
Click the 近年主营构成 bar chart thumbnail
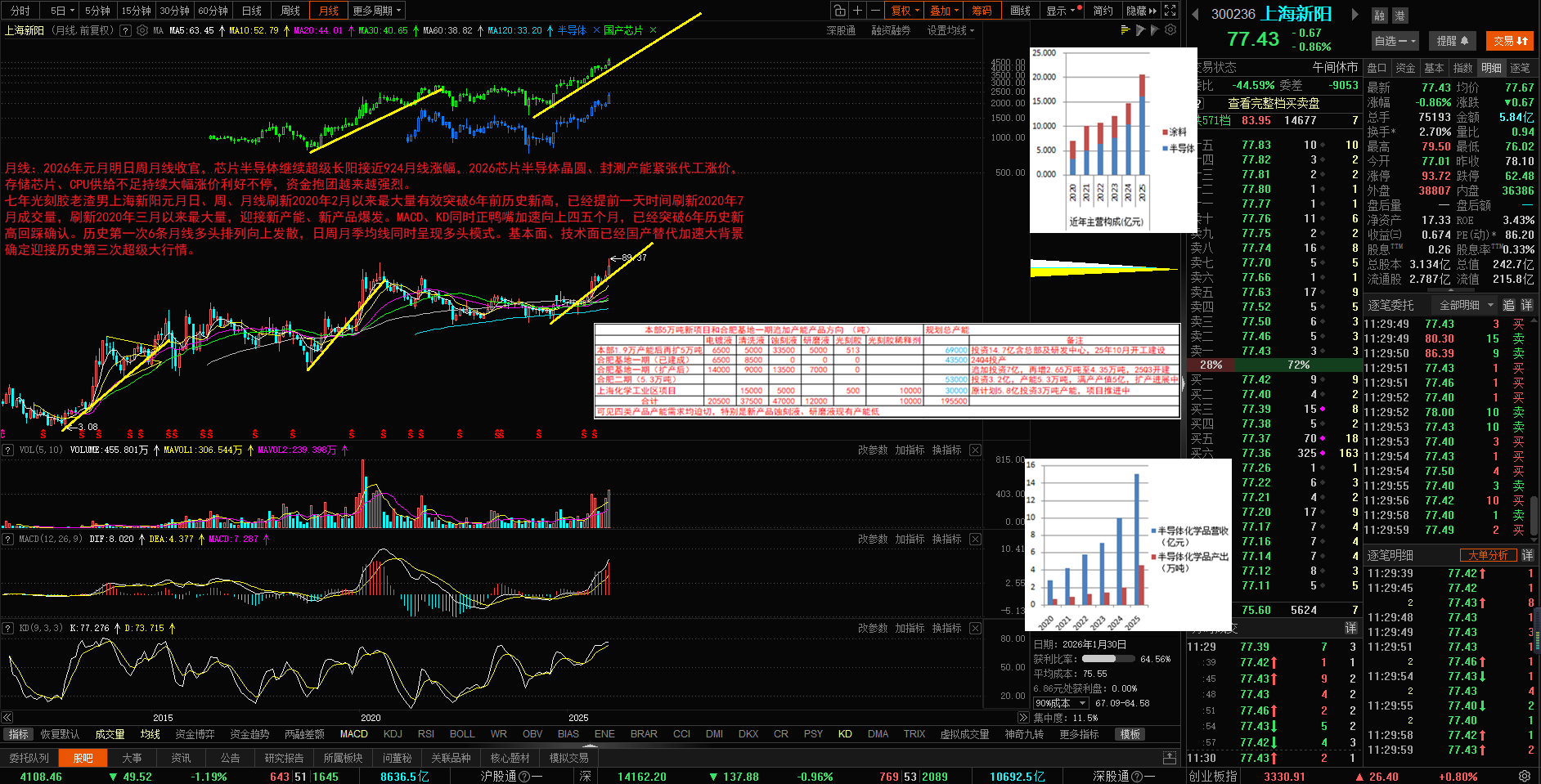(x=1112, y=140)
